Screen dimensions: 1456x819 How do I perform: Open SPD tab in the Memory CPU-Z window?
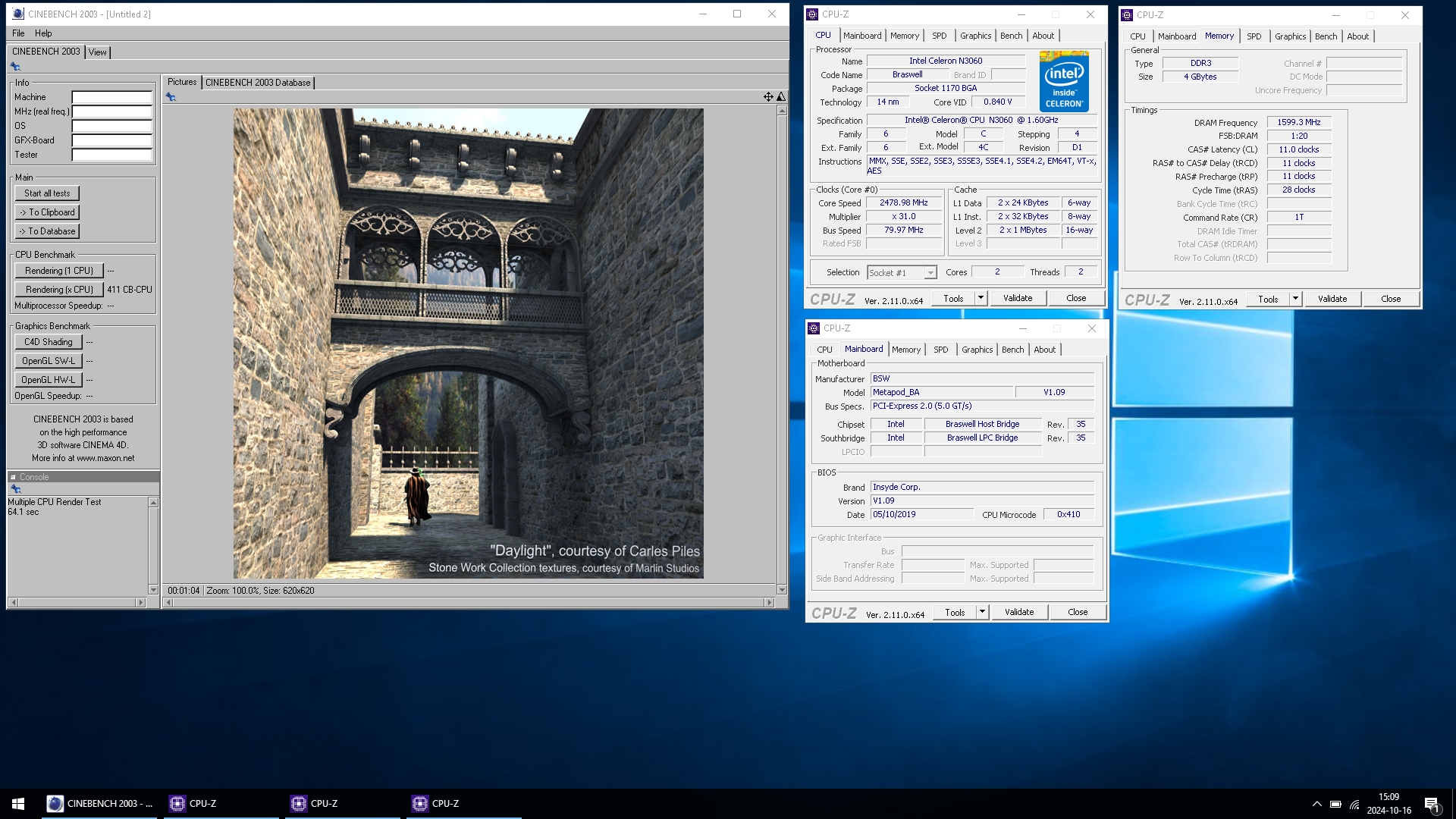1254,36
